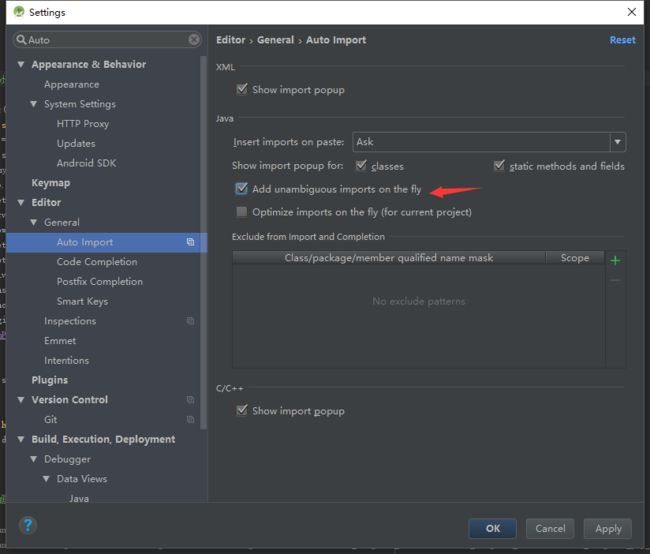
Task: Open Inspections settings page
Action: click(x=70, y=321)
